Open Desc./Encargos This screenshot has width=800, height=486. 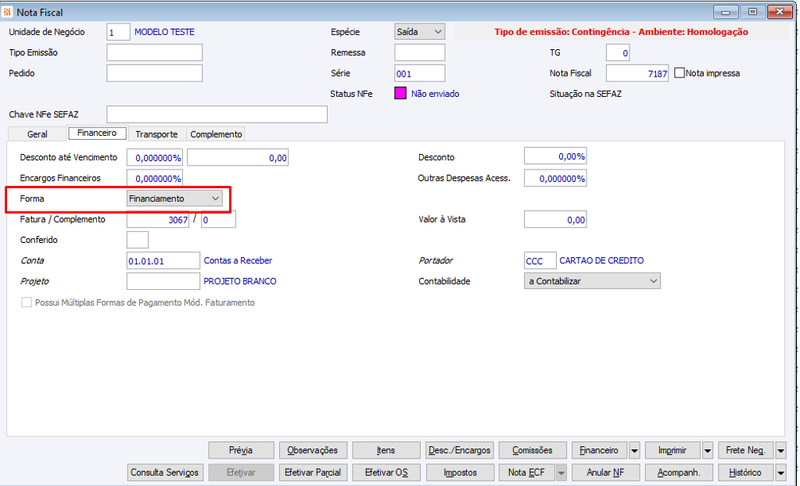460,450
